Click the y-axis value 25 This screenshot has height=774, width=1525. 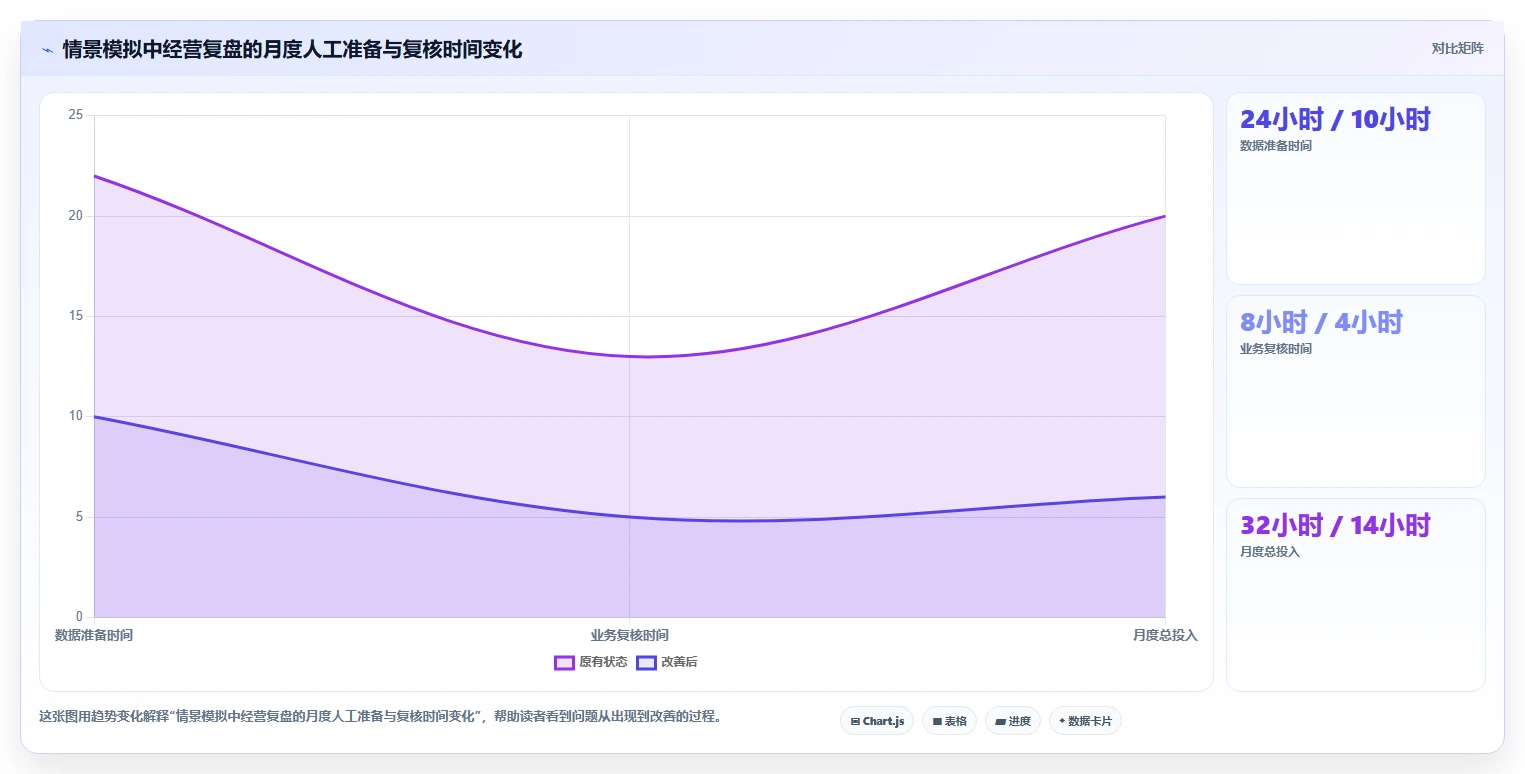(x=76, y=115)
